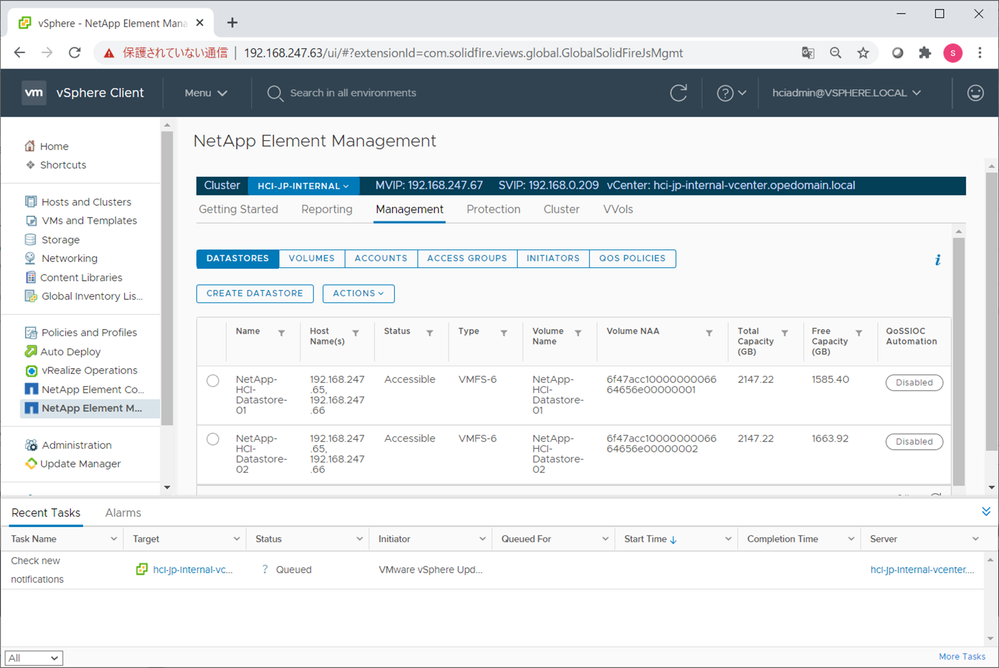999x668 pixels.
Task: Switch to the Volumes sub-tab
Action: pos(311,258)
